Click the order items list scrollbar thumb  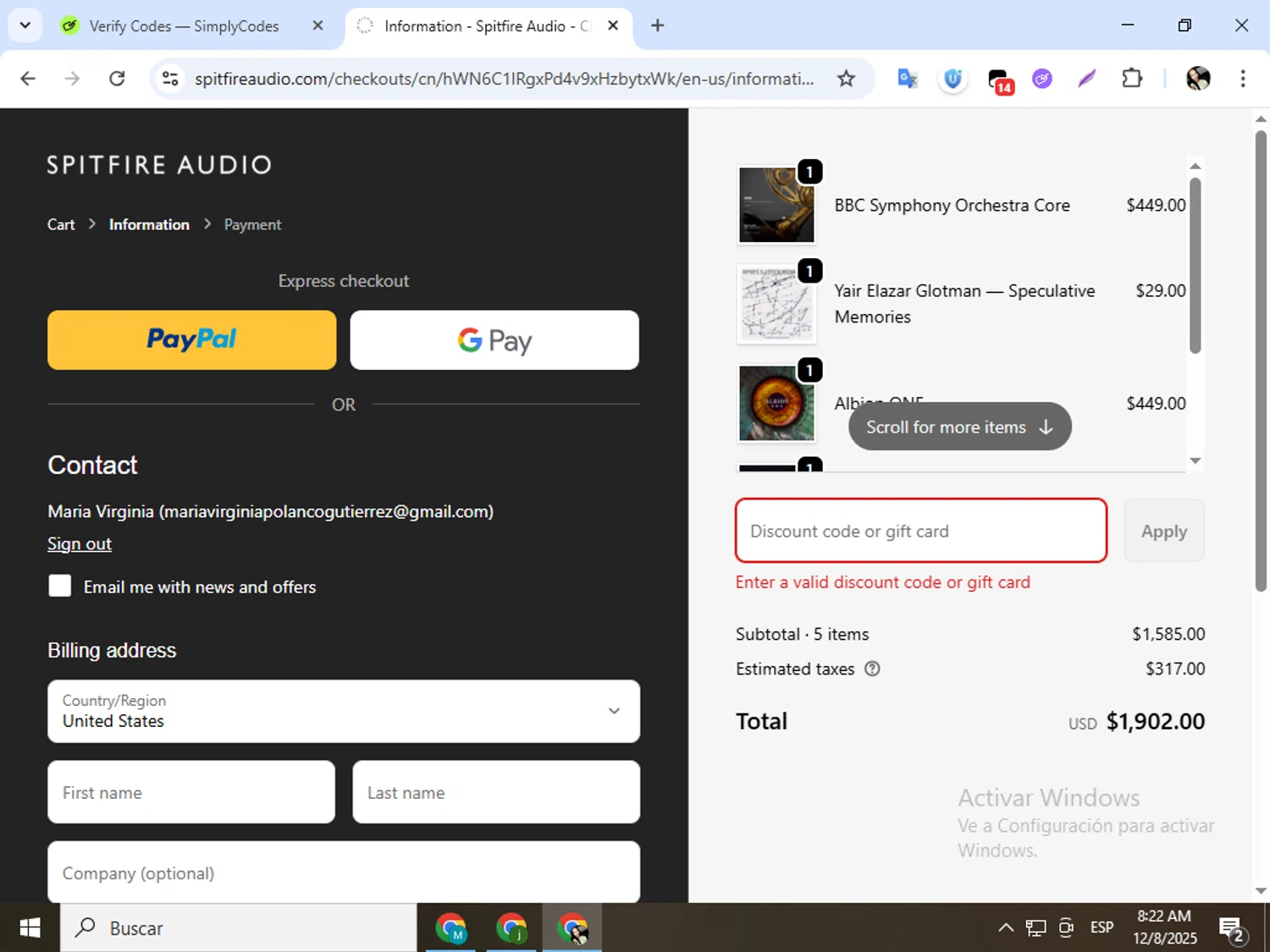click(1195, 265)
